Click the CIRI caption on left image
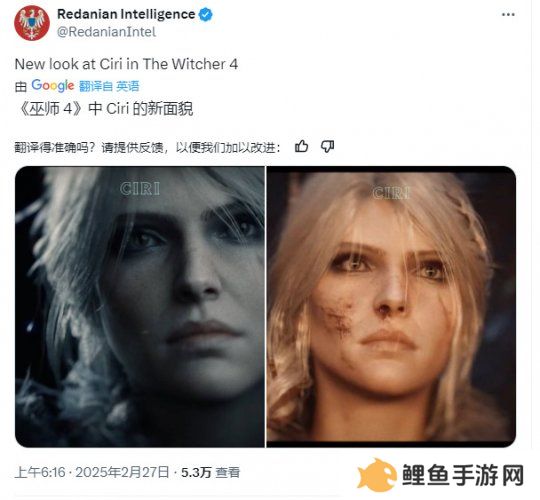Screen dimensions: 540x500 pos(140,189)
